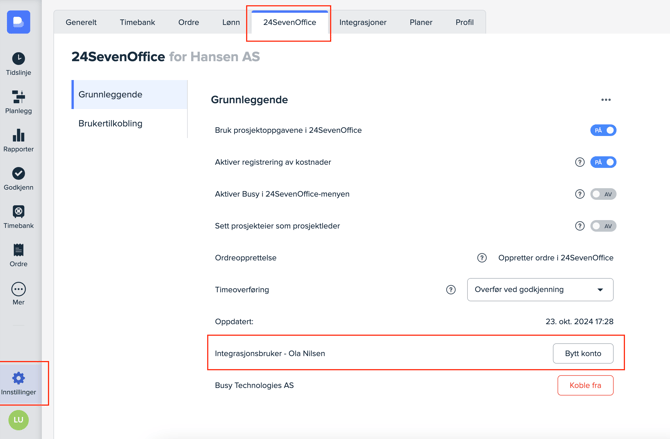Image resolution: width=670 pixels, height=439 pixels.
Task: Expand the Timeoverføring dropdown
Action: pos(540,290)
